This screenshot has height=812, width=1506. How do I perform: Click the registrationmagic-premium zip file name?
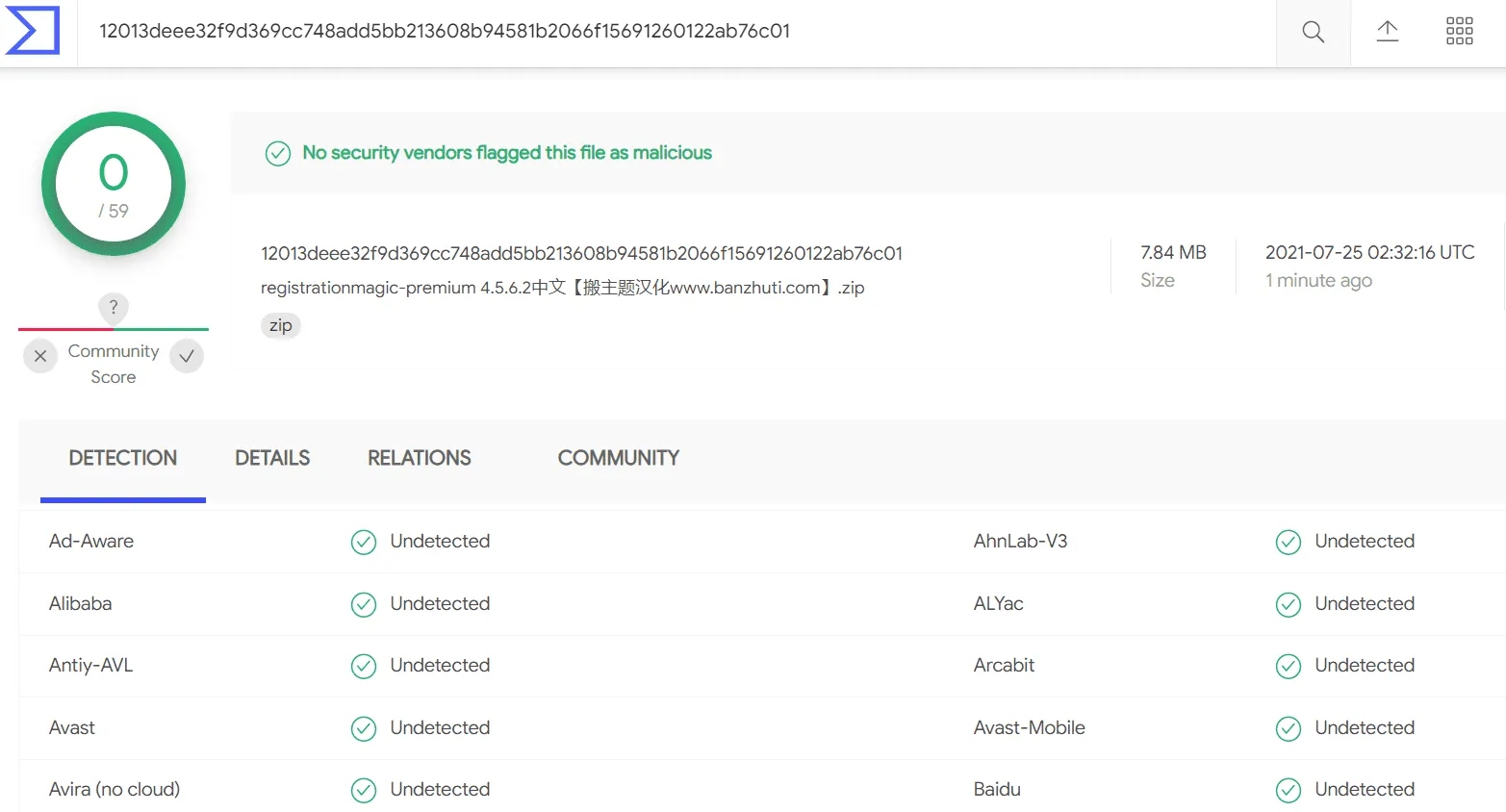click(563, 288)
